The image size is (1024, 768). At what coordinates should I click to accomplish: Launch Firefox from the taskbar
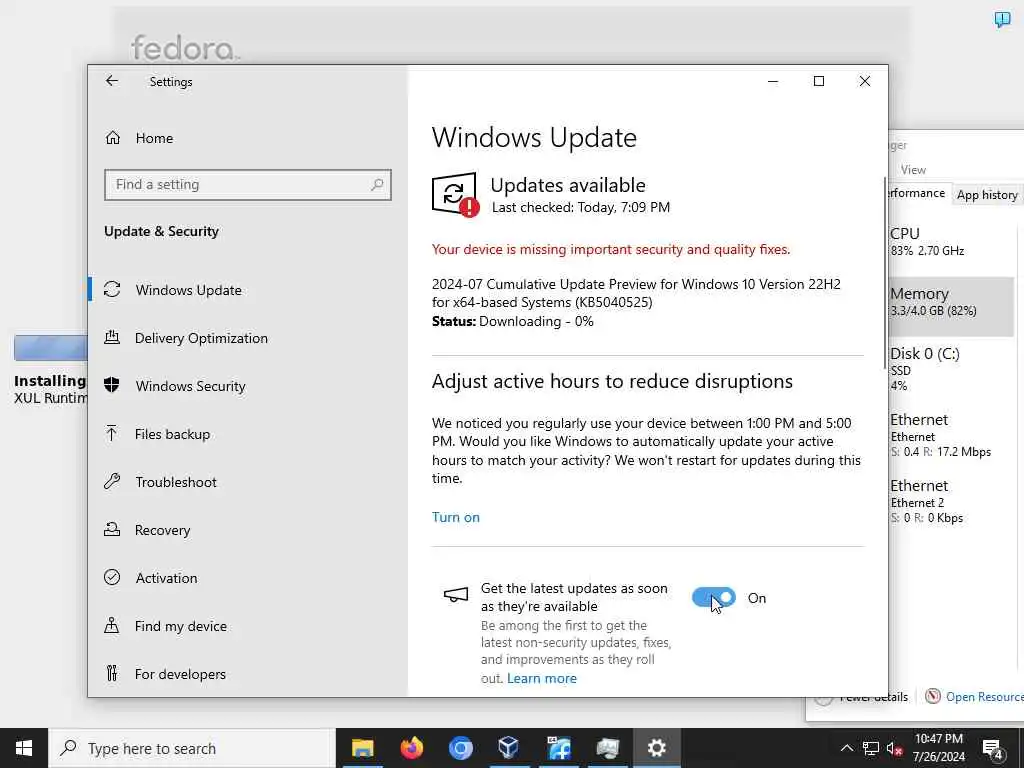(411, 748)
